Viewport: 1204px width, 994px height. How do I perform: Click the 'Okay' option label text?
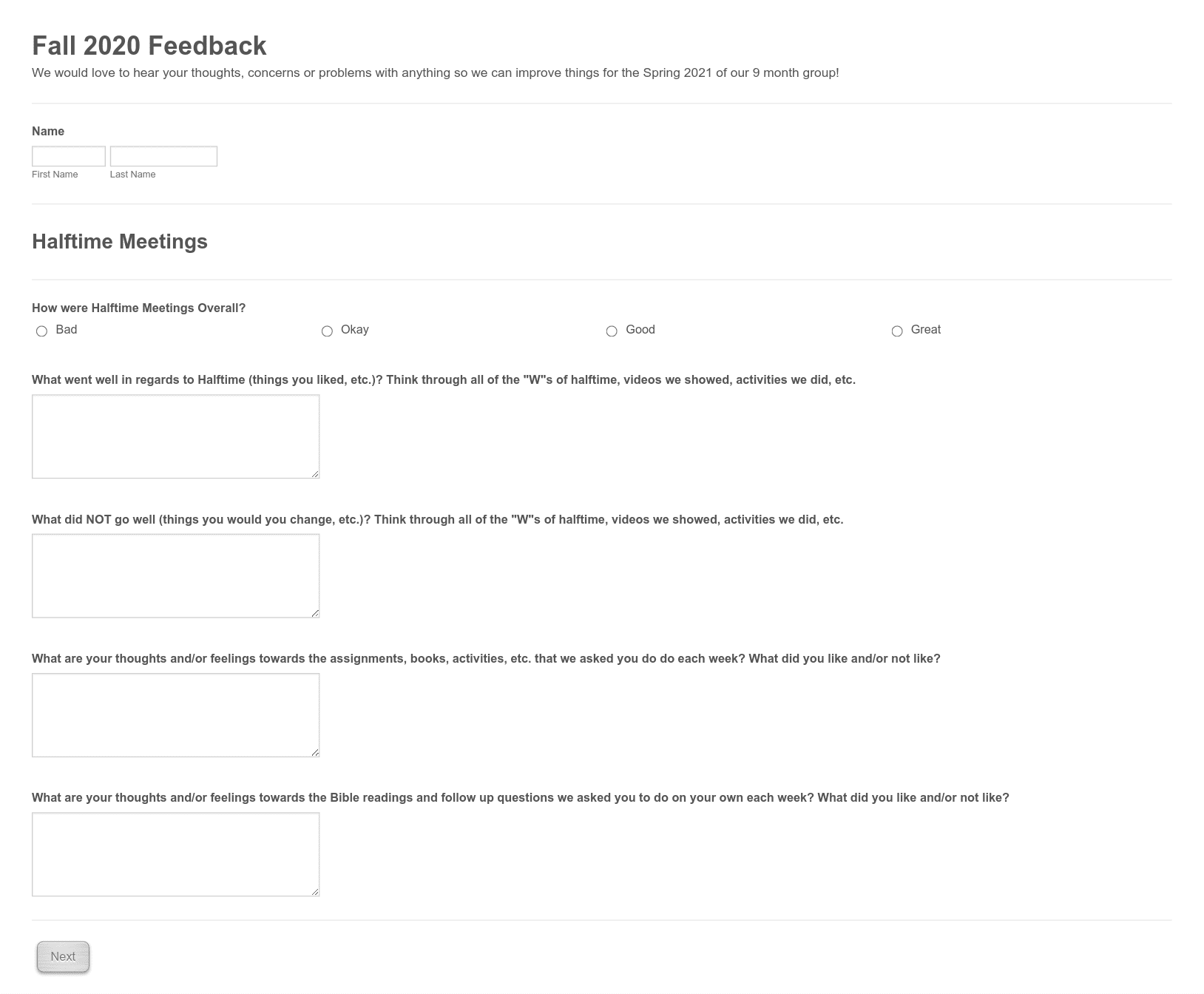[x=355, y=330]
